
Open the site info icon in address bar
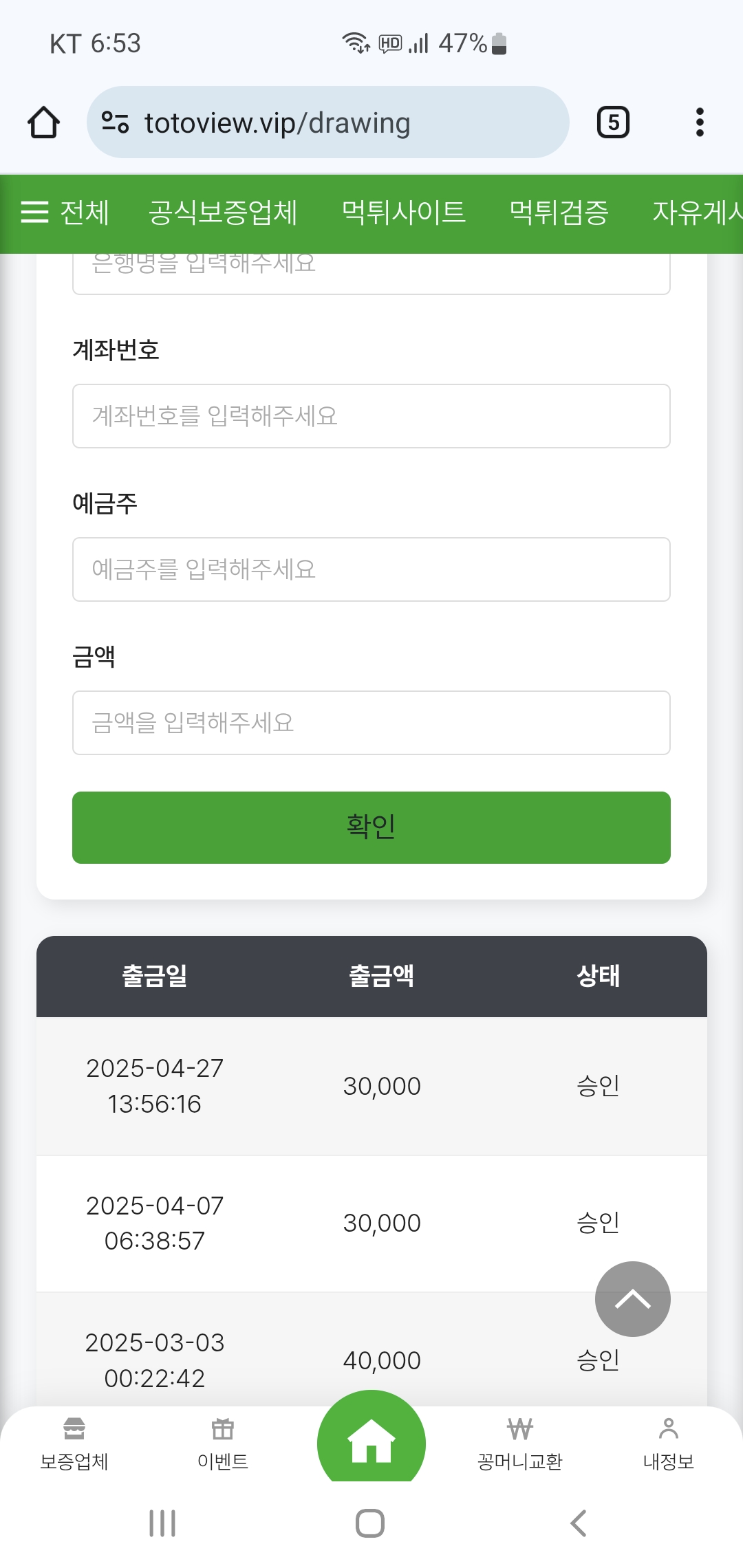pos(115,122)
